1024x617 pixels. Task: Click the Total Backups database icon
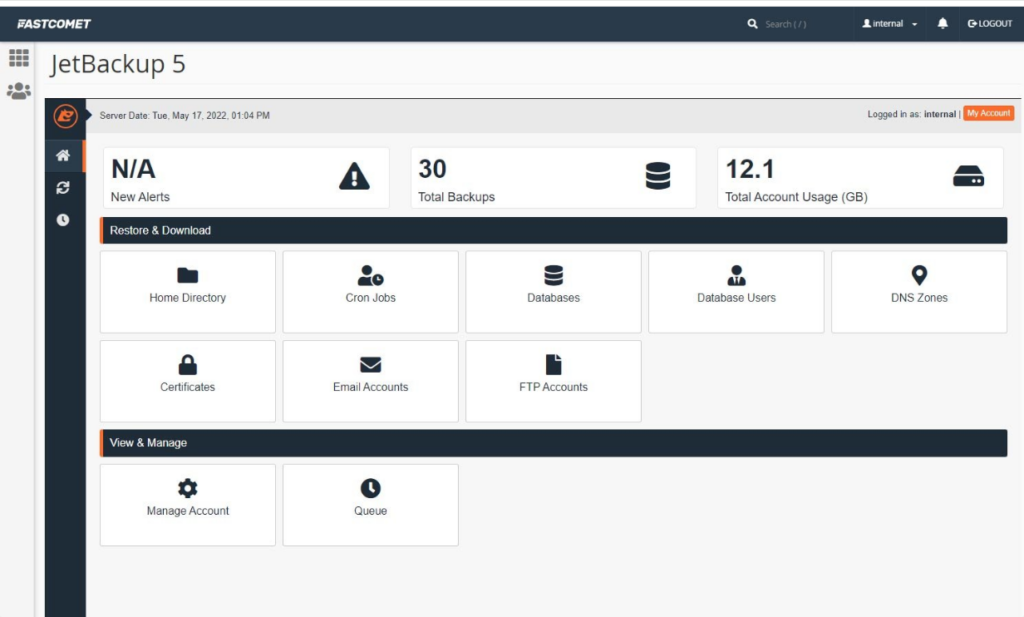pos(658,176)
